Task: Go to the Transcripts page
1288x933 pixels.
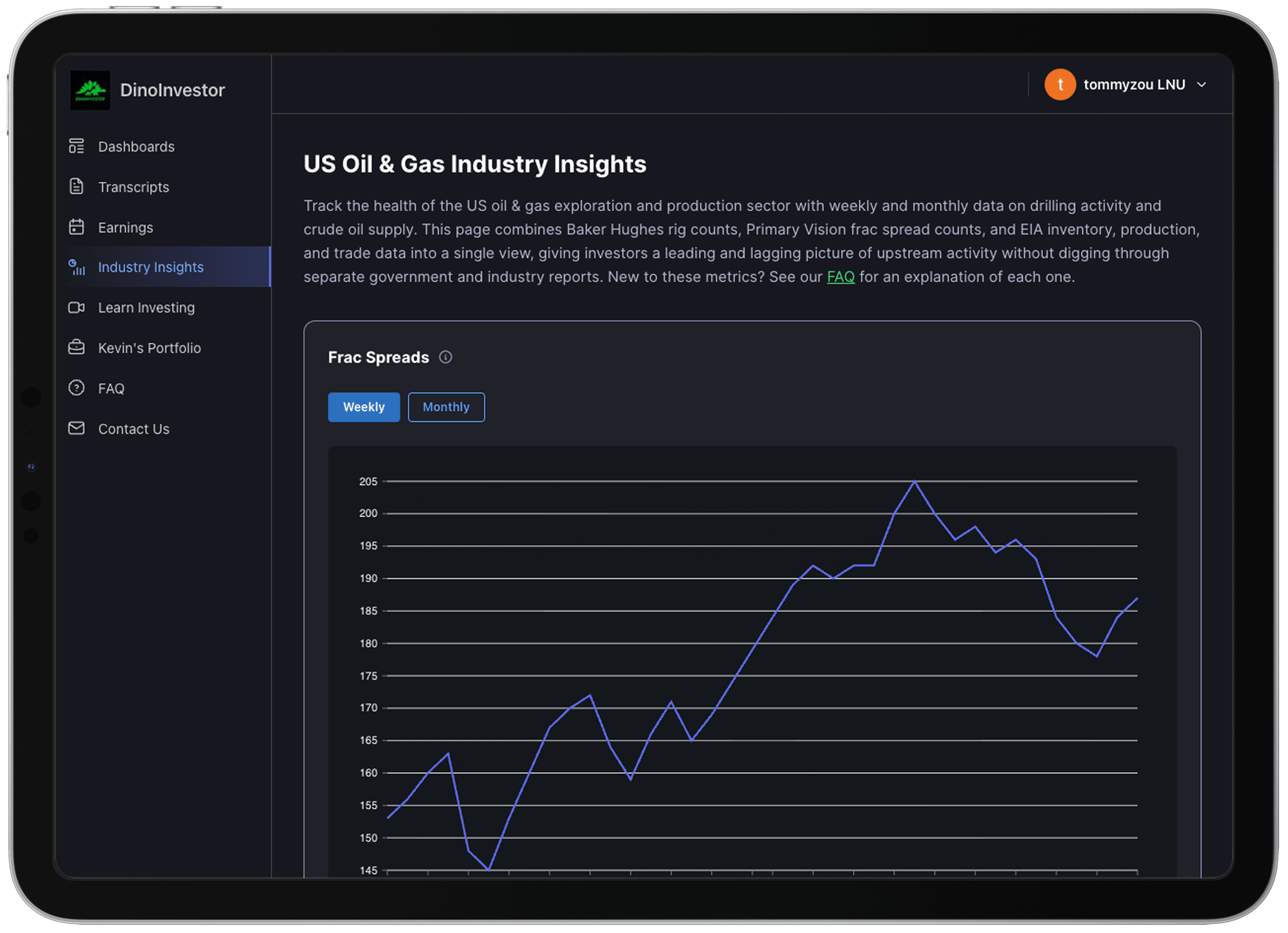Action: pyautogui.click(x=164, y=187)
